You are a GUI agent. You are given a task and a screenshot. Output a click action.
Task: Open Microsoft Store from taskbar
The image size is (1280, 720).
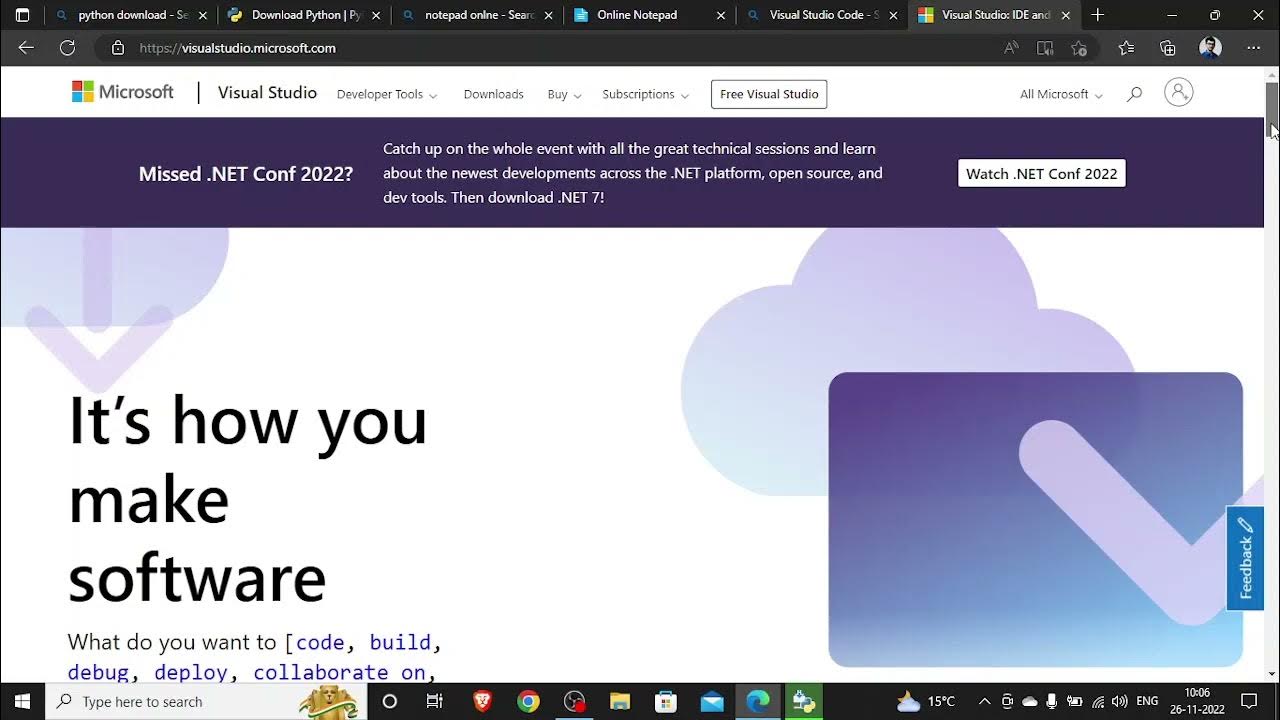pyautogui.click(x=666, y=701)
